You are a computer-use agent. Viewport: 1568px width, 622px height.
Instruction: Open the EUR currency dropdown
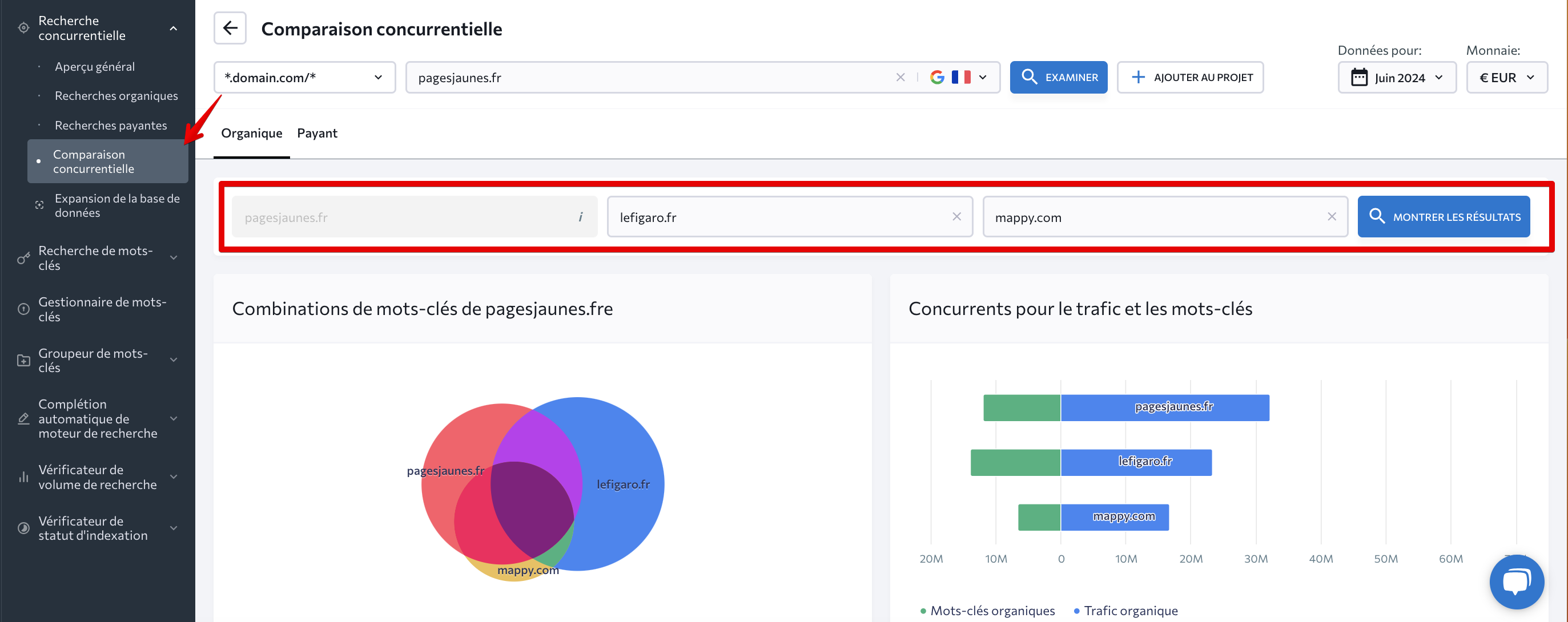click(1506, 77)
